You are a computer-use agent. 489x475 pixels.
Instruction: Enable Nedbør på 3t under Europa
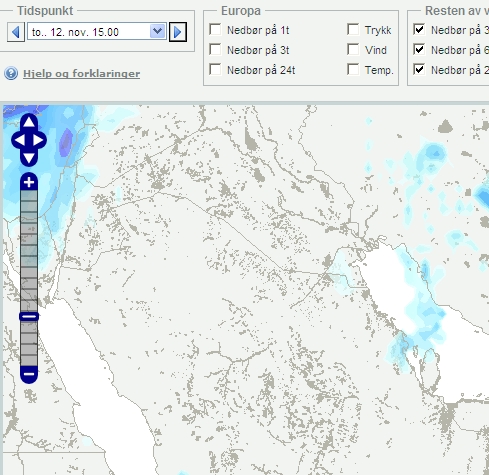point(215,49)
